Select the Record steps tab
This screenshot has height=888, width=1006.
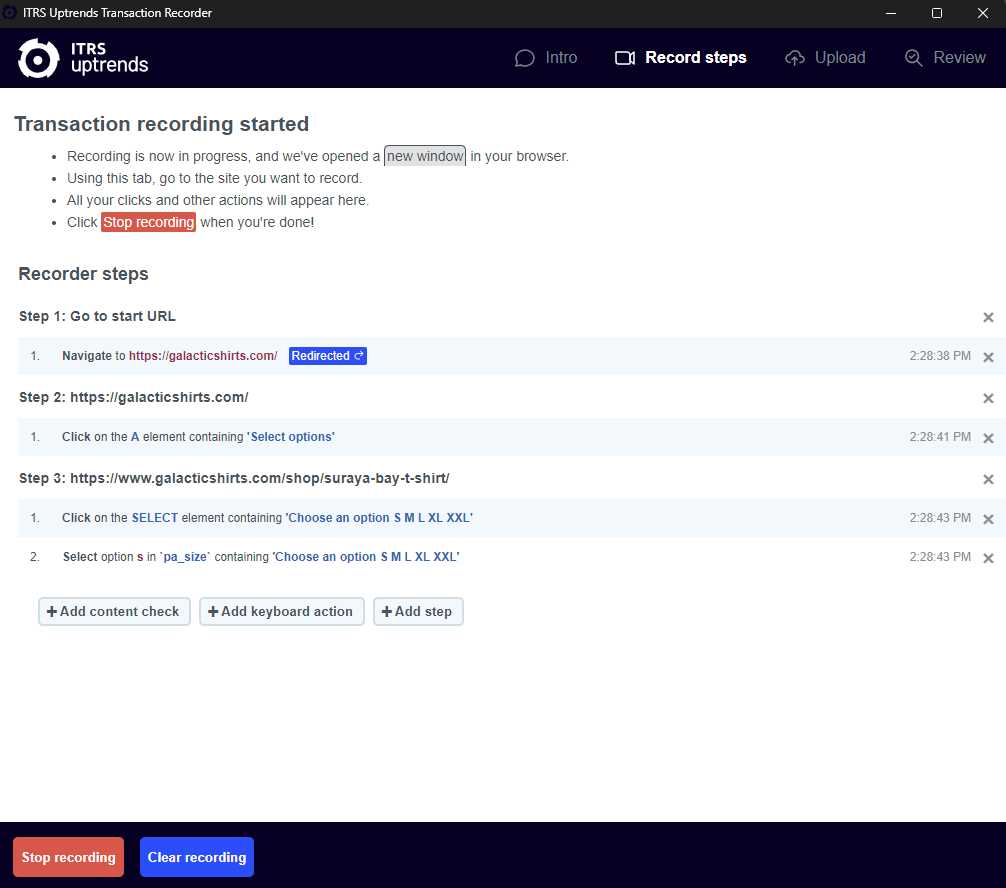point(681,58)
